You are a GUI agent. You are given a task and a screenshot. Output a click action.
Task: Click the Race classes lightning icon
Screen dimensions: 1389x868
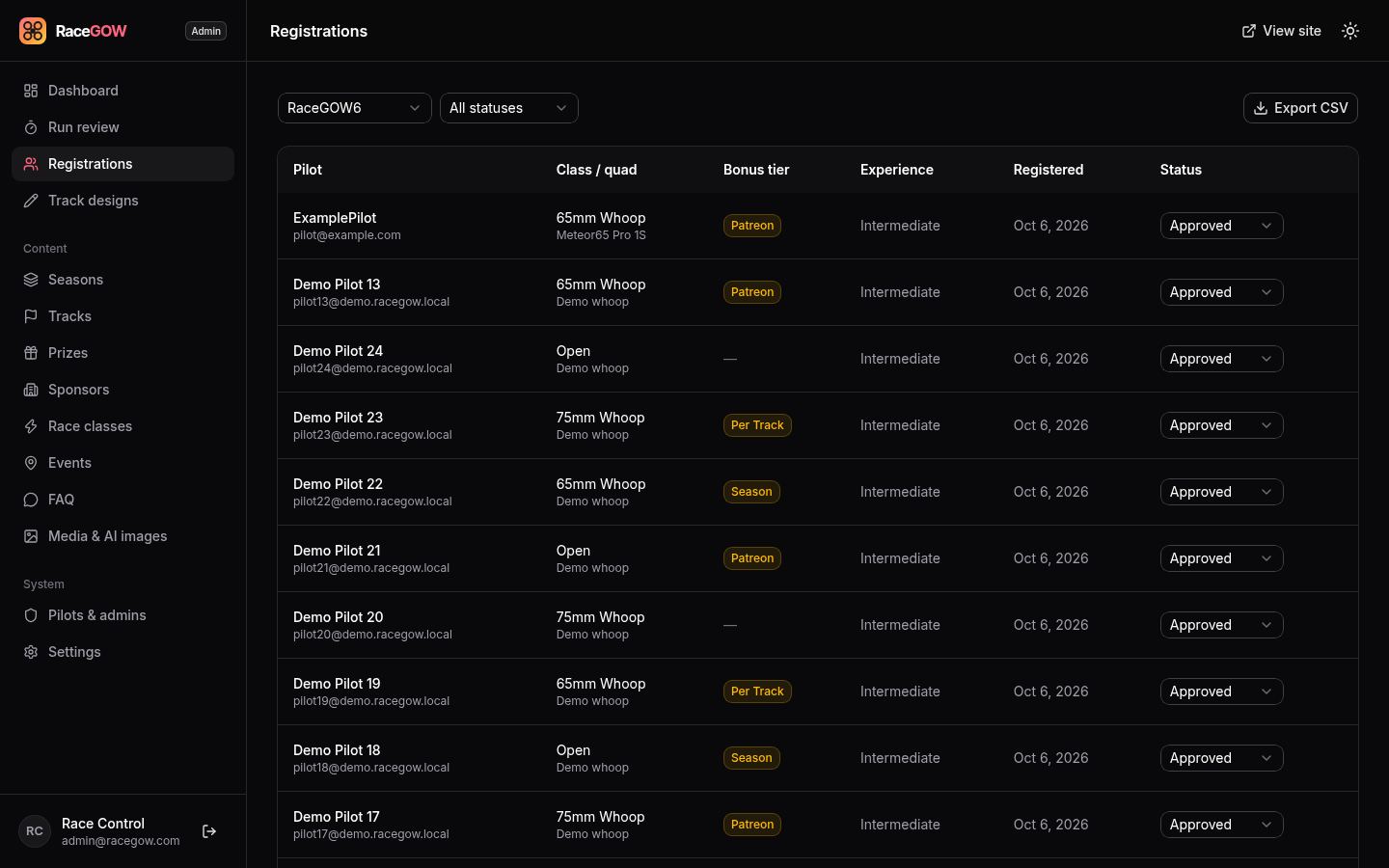click(31, 426)
